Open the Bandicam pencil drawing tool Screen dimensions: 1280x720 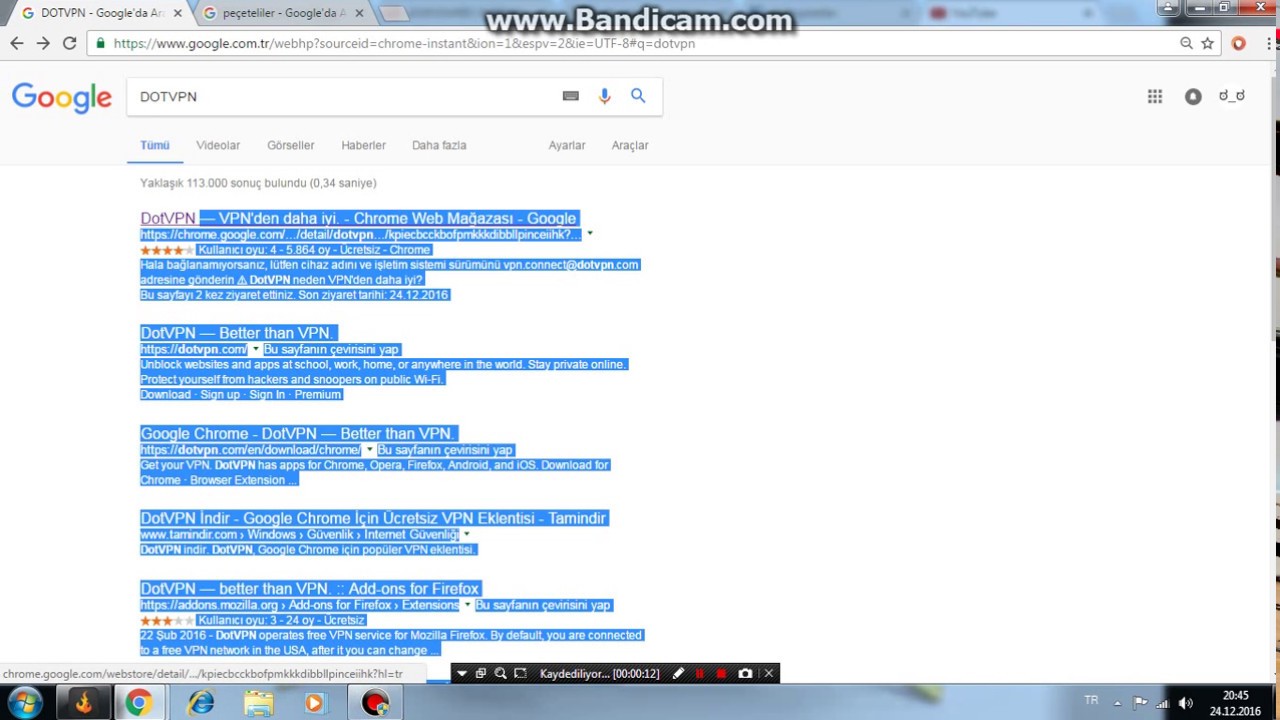coord(678,673)
